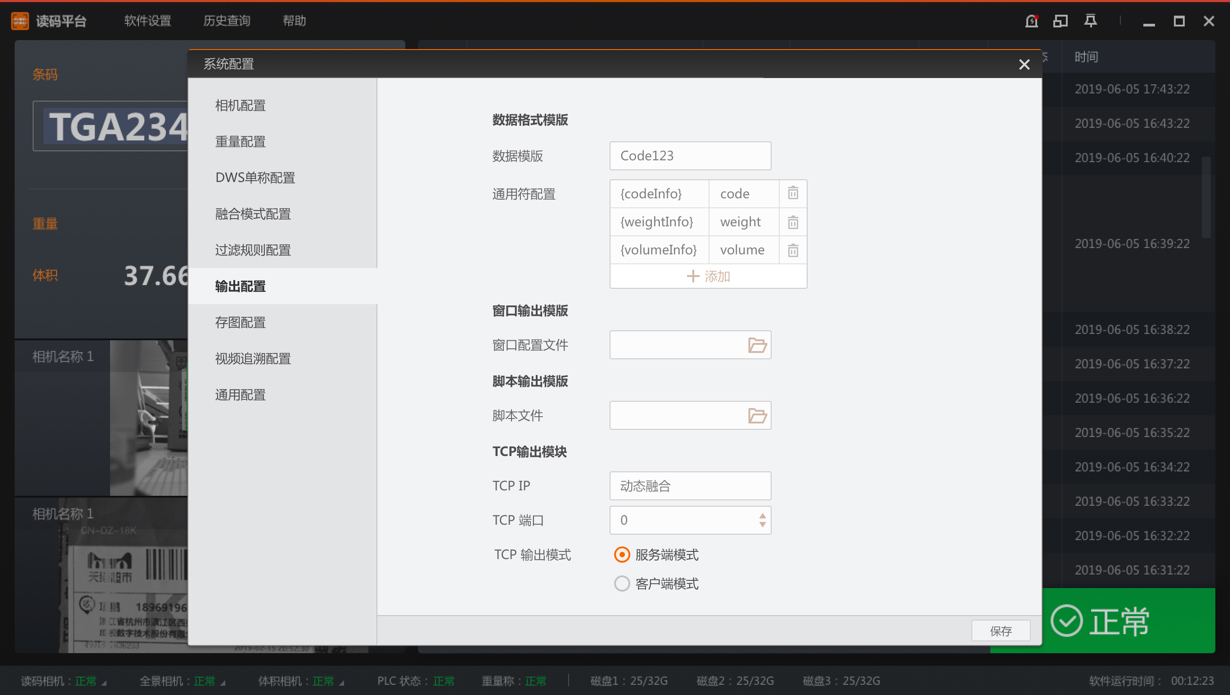The width and height of the screenshot is (1230, 695).
Task: Save the system configuration
Action: click(x=1000, y=631)
